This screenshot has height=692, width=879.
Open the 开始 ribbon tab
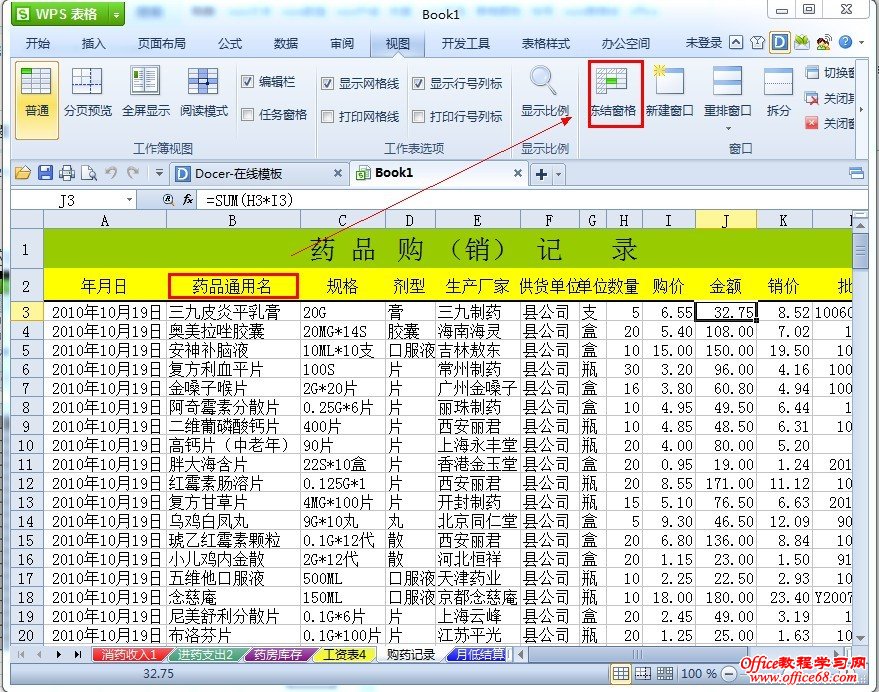click(x=37, y=43)
